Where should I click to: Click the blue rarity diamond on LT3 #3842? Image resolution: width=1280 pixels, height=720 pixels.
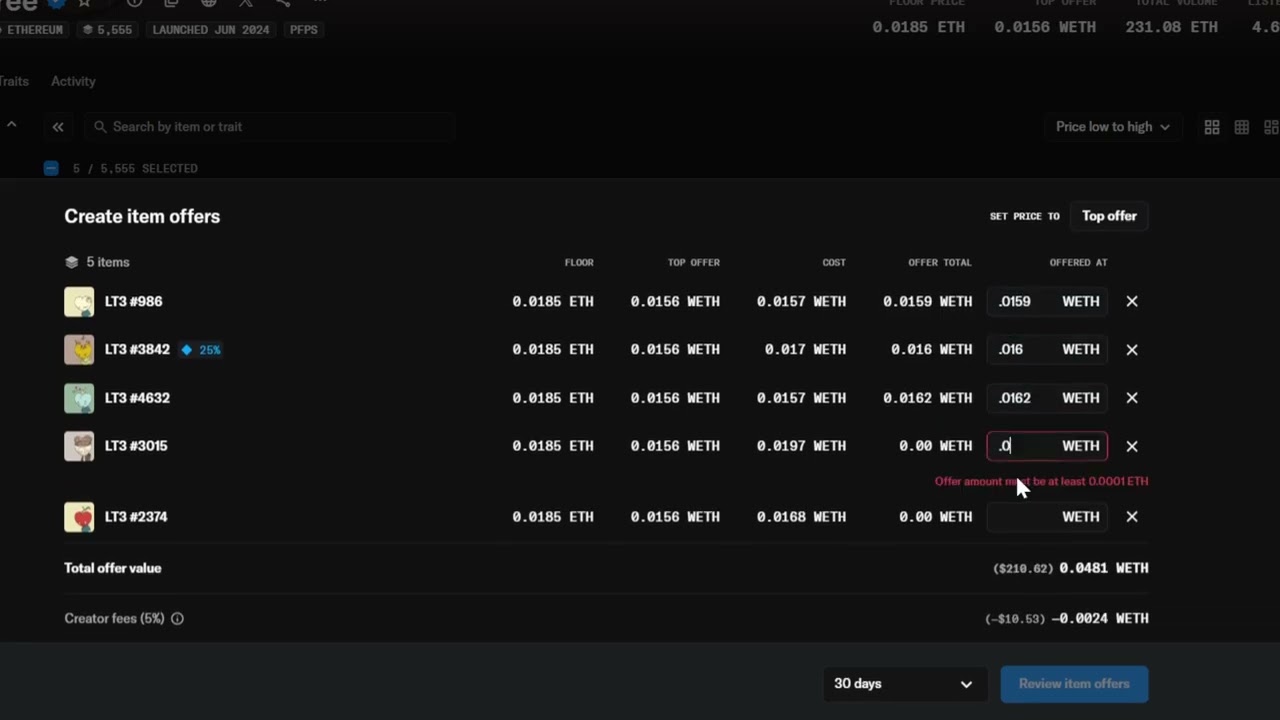click(186, 350)
